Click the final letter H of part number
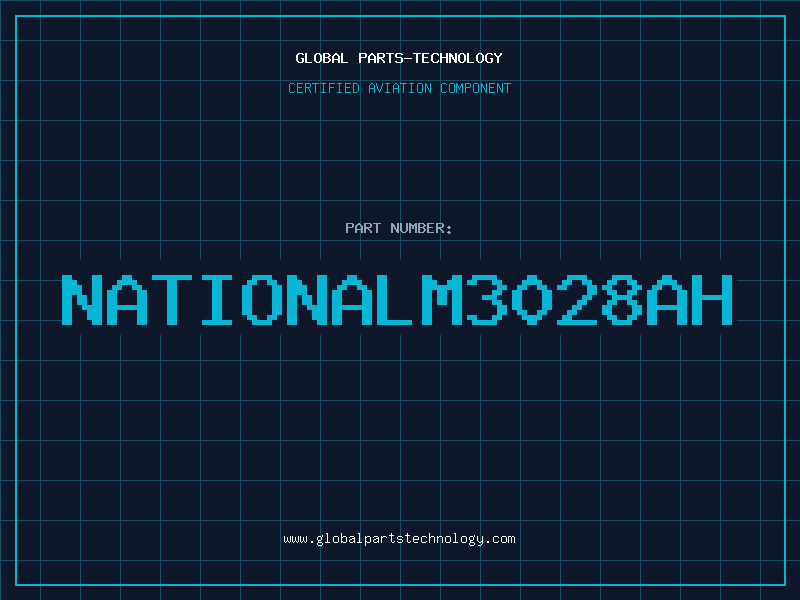This screenshot has width=800, height=600. pos(711,300)
